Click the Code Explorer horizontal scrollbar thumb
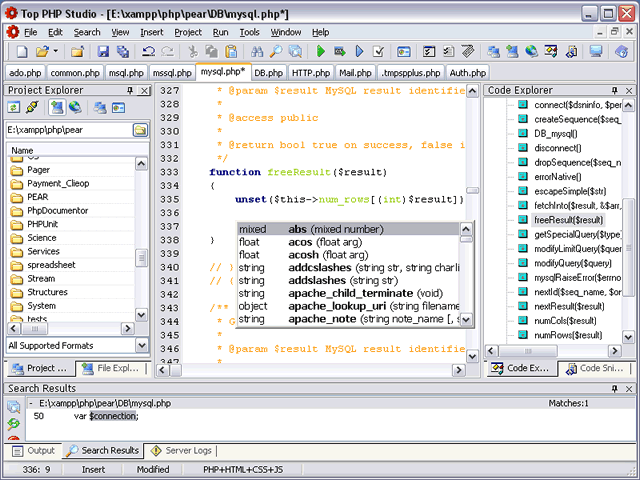 coord(528,351)
